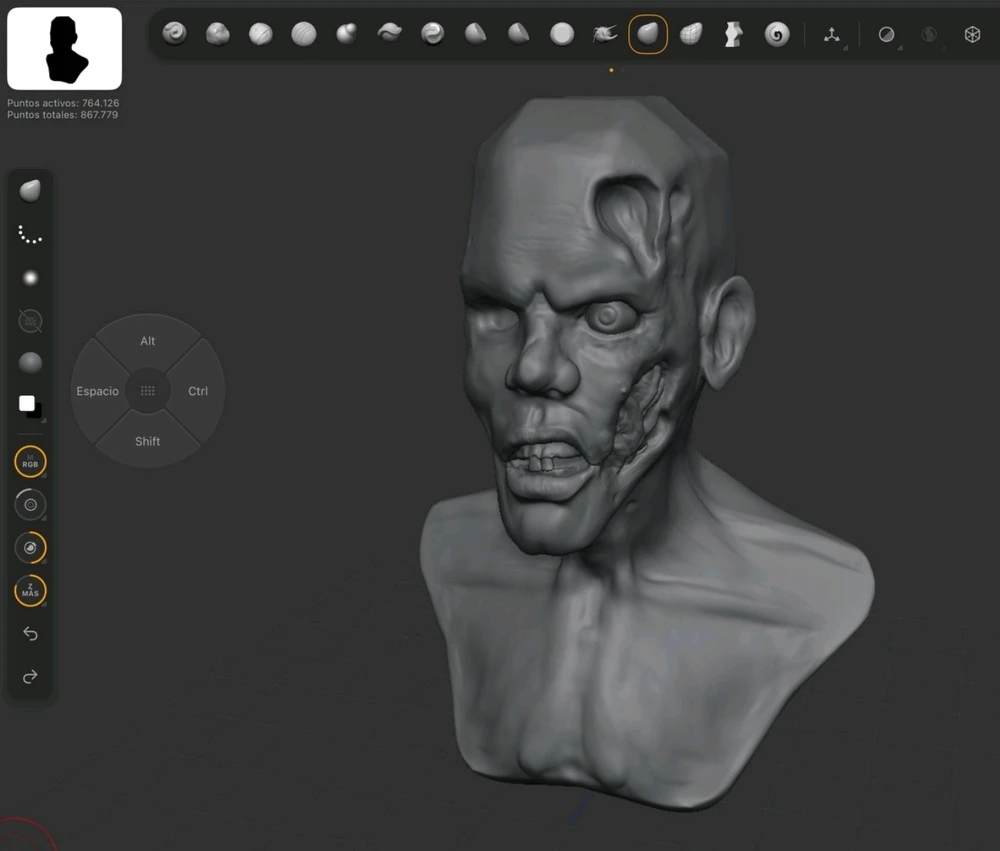Toggle the crossed-out texture icon in sidebar

point(30,321)
